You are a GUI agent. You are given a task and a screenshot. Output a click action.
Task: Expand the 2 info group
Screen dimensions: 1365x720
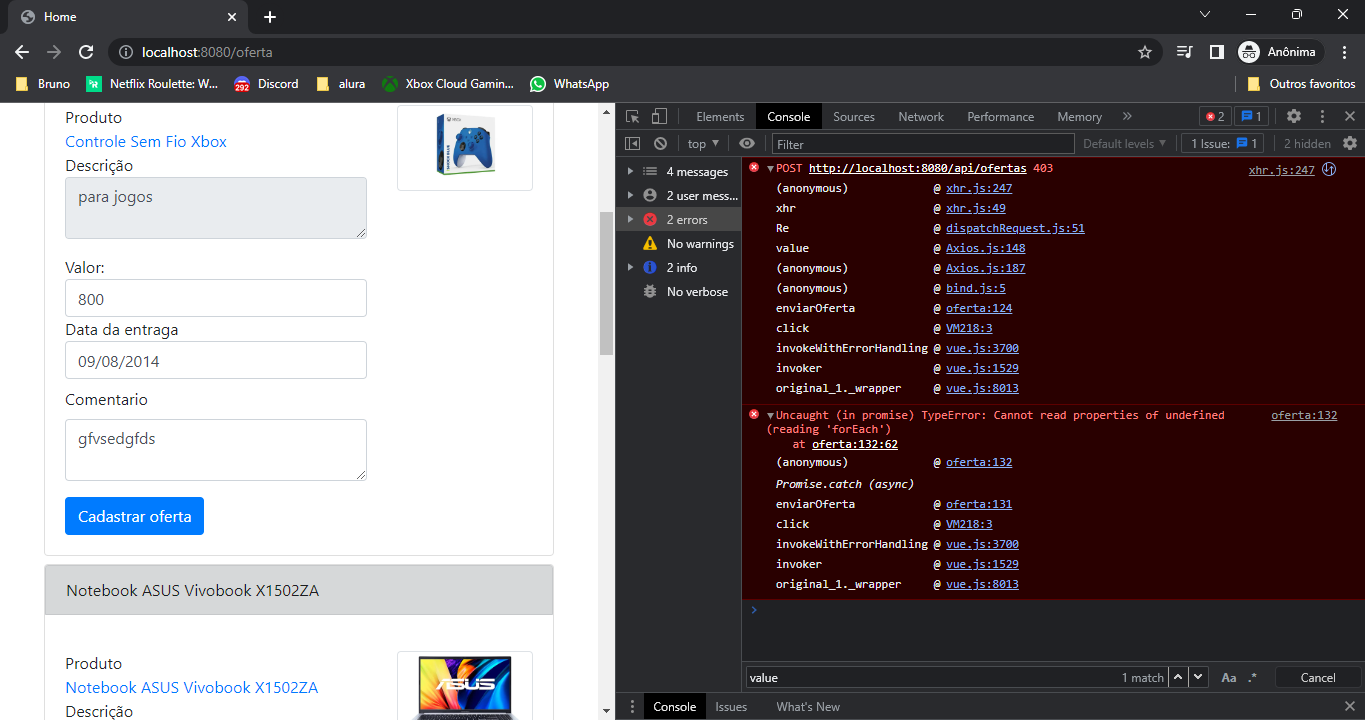(630, 268)
